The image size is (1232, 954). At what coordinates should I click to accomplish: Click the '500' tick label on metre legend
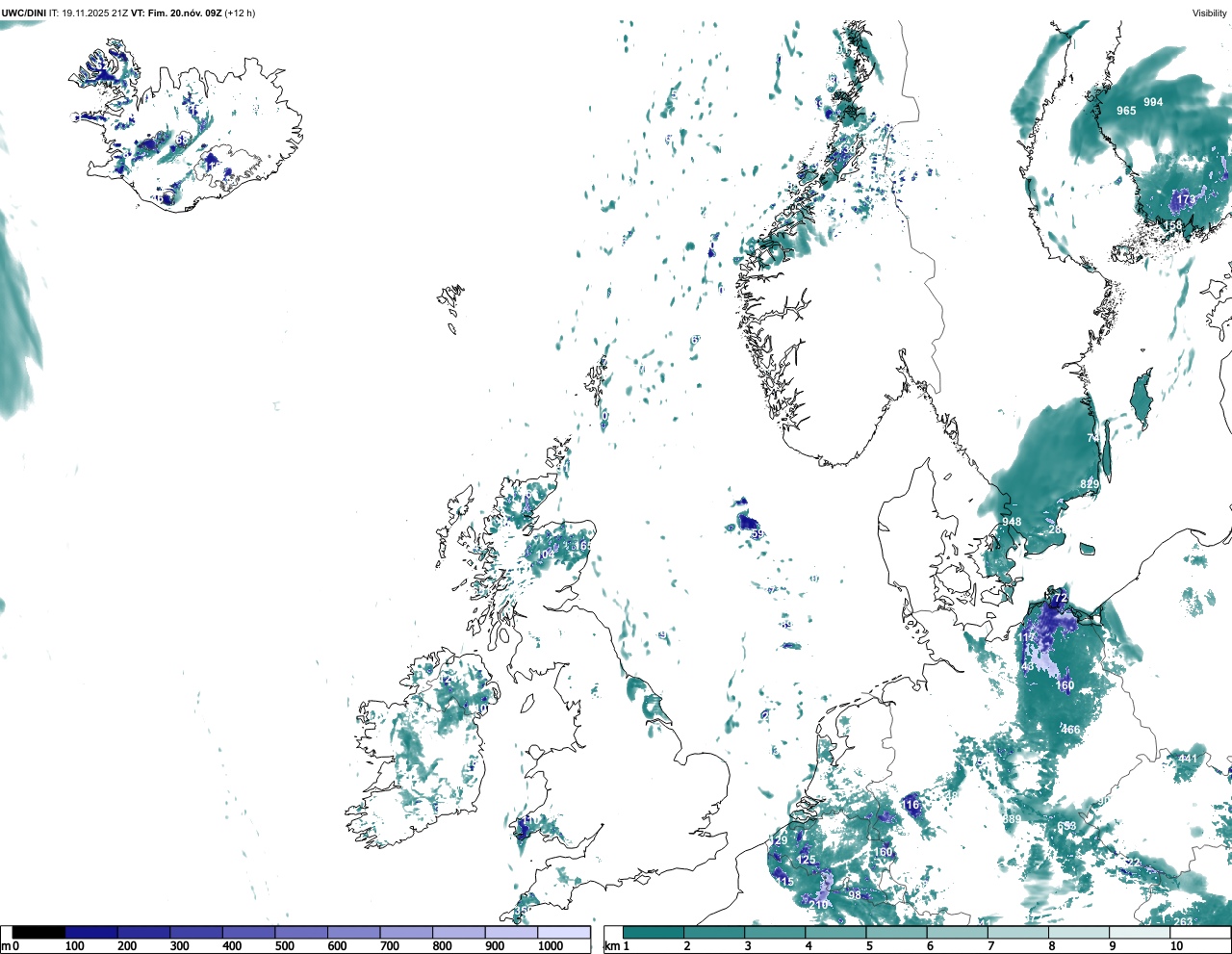point(285,946)
